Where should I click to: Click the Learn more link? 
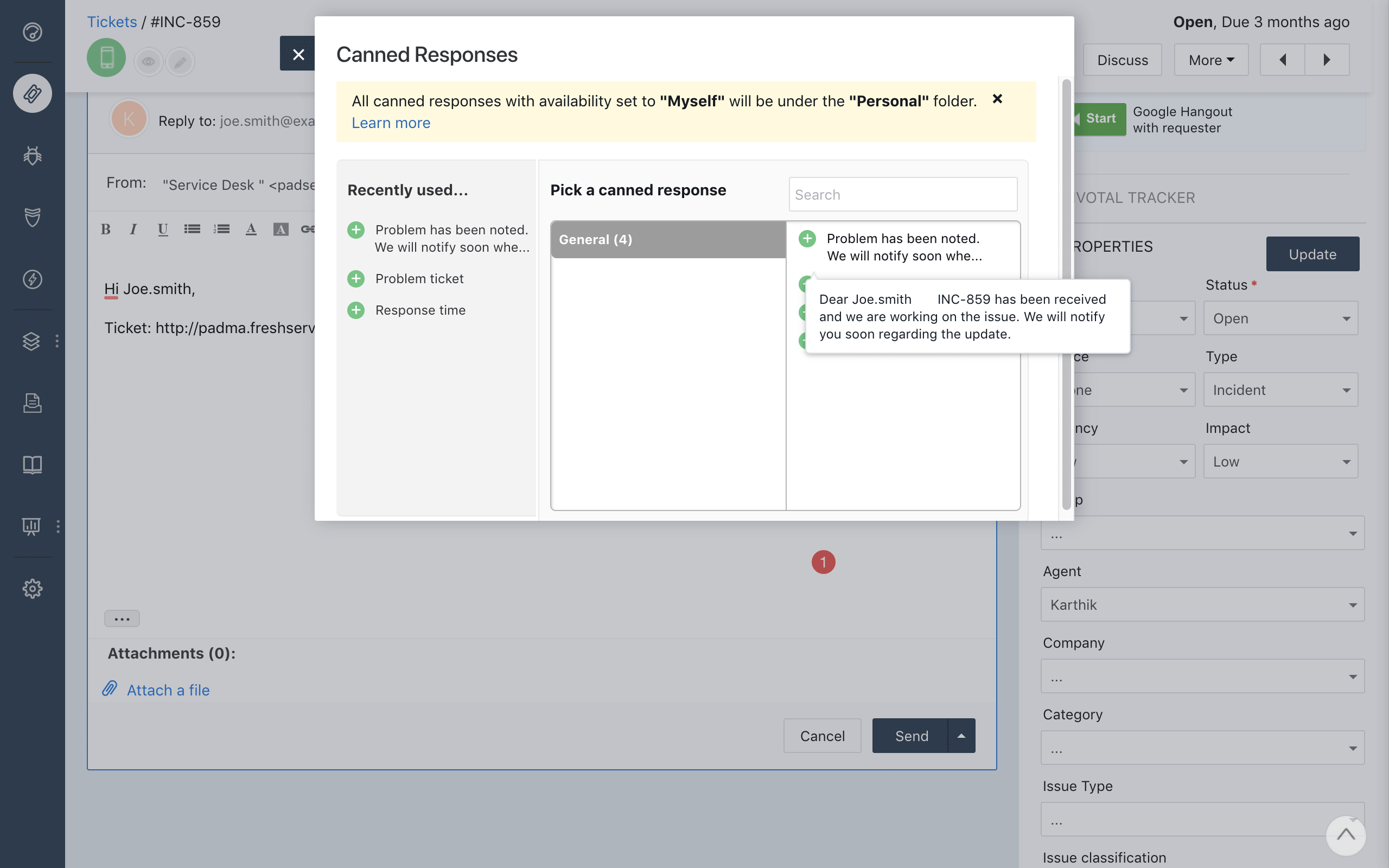(391, 123)
